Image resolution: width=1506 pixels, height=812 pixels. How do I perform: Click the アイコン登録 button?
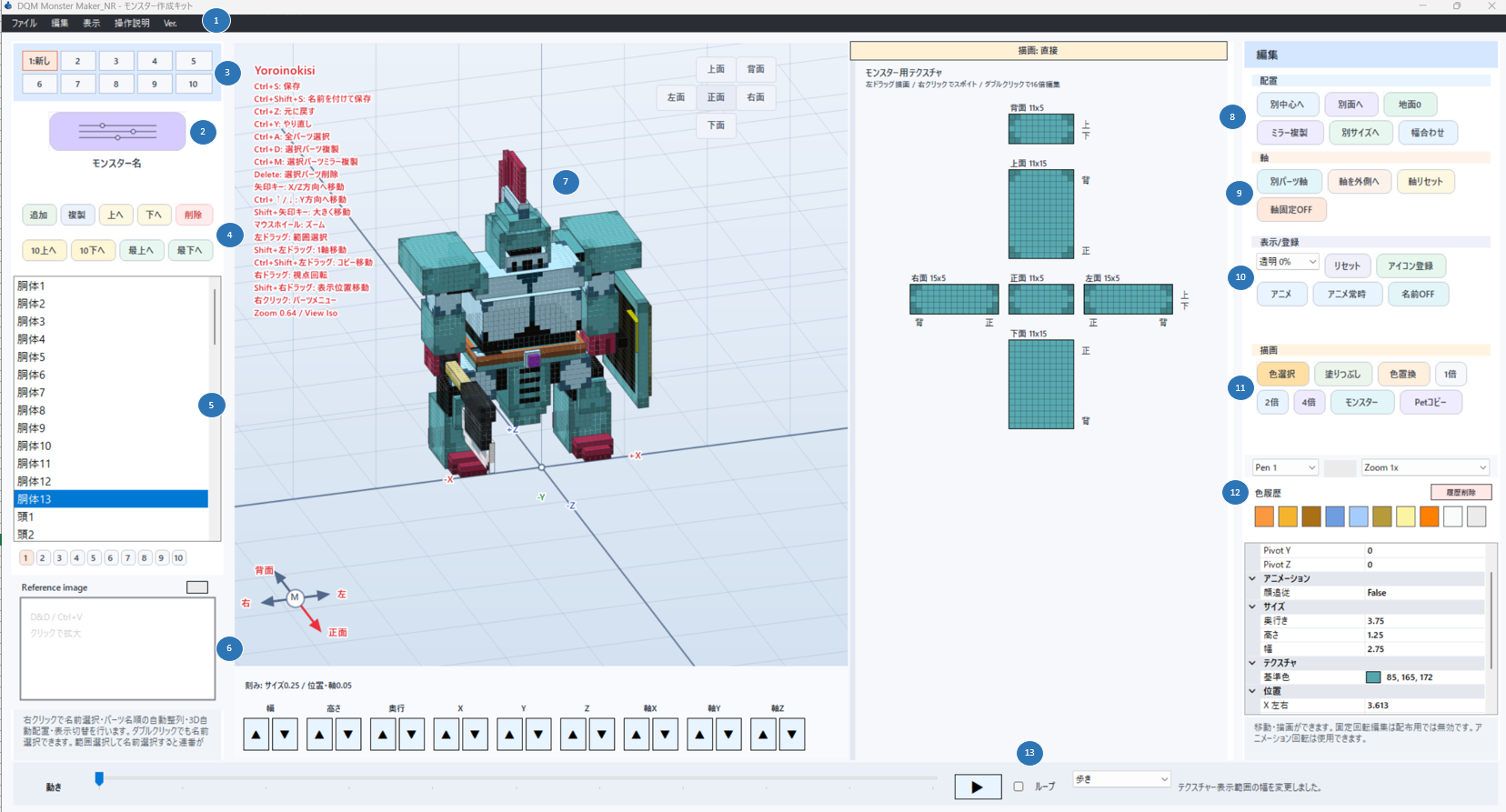click(x=1411, y=266)
